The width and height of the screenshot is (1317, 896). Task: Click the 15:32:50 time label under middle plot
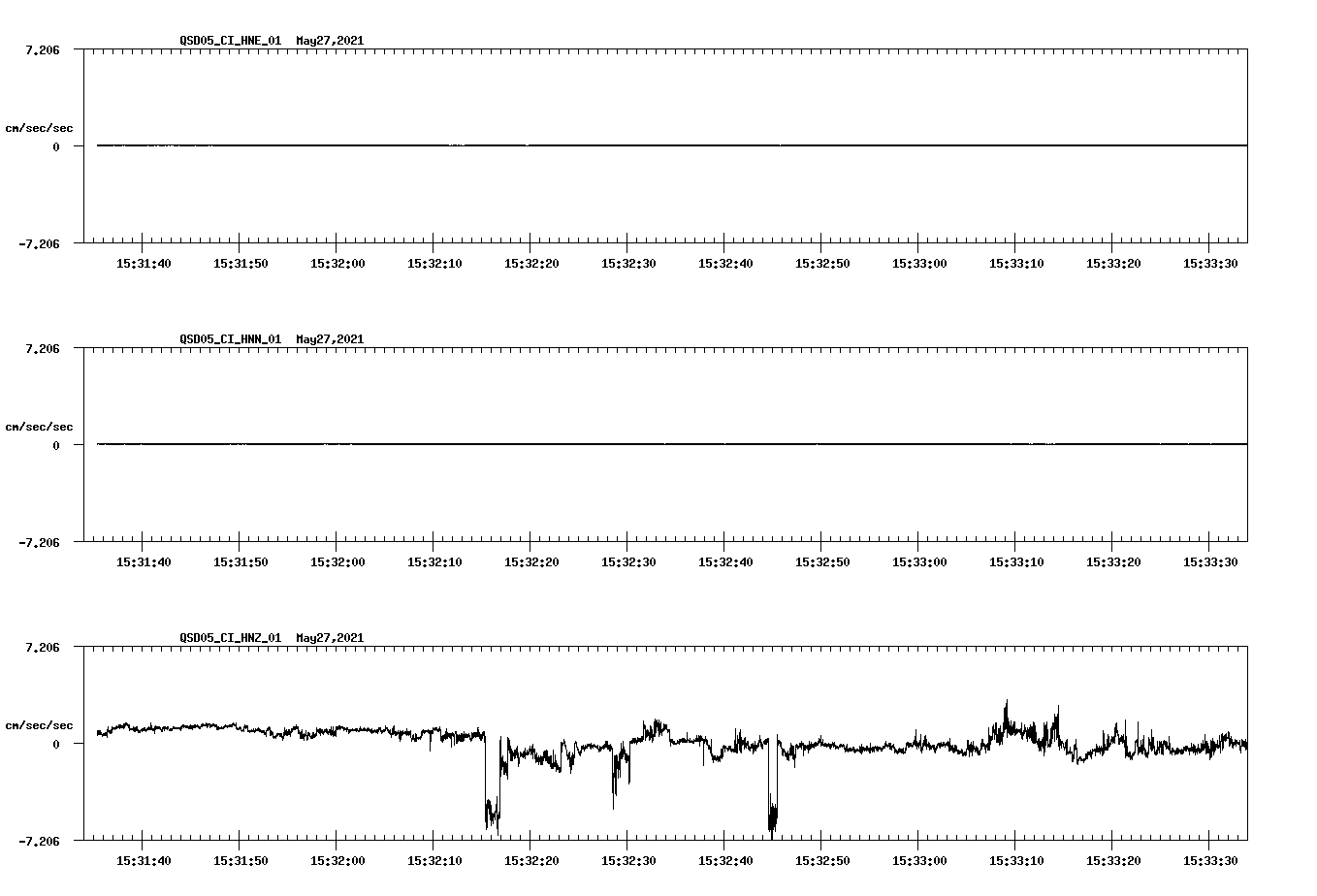822,560
